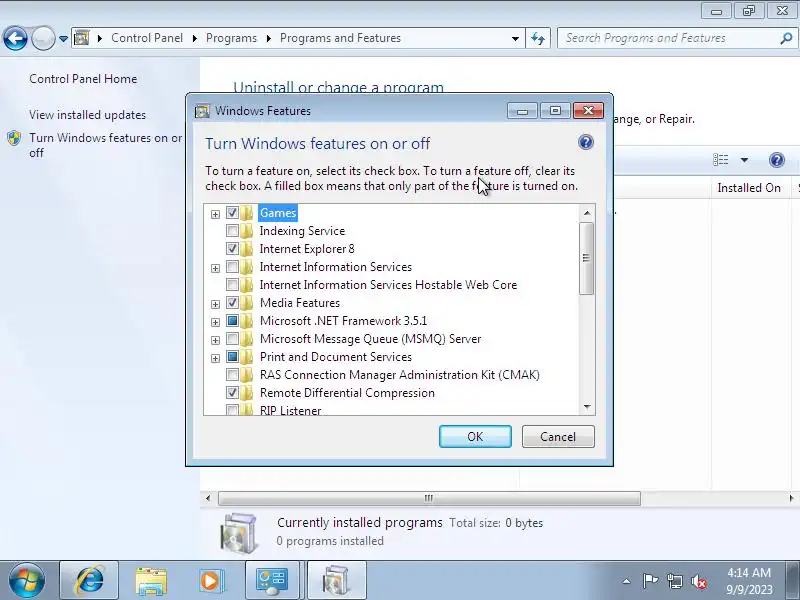The width and height of the screenshot is (800, 600).
Task: Uncheck the Games checkbox
Action: 232,213
